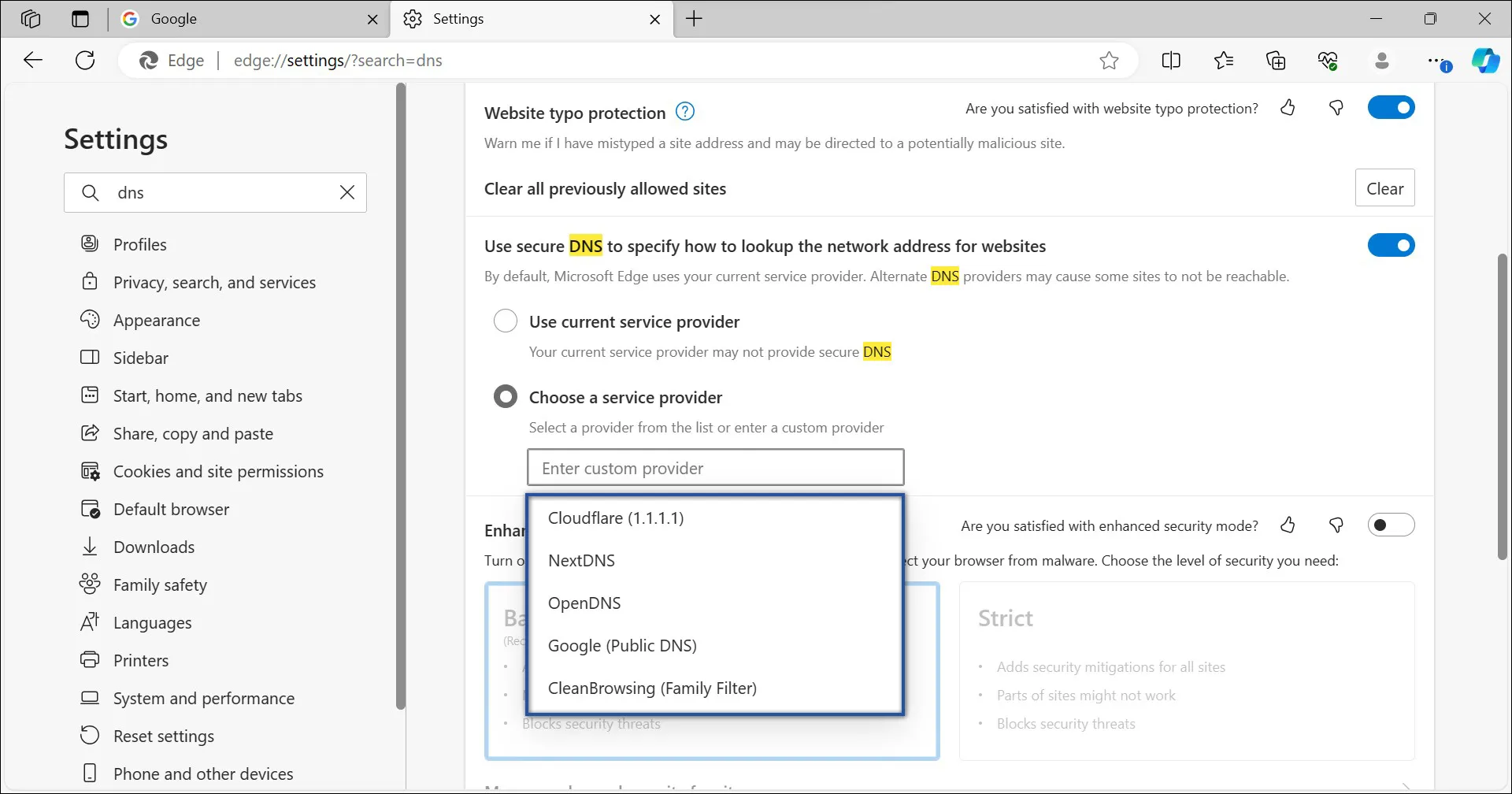The image size is (1512, 794).
Task: Open split screen view
Action: (1171, 60)
